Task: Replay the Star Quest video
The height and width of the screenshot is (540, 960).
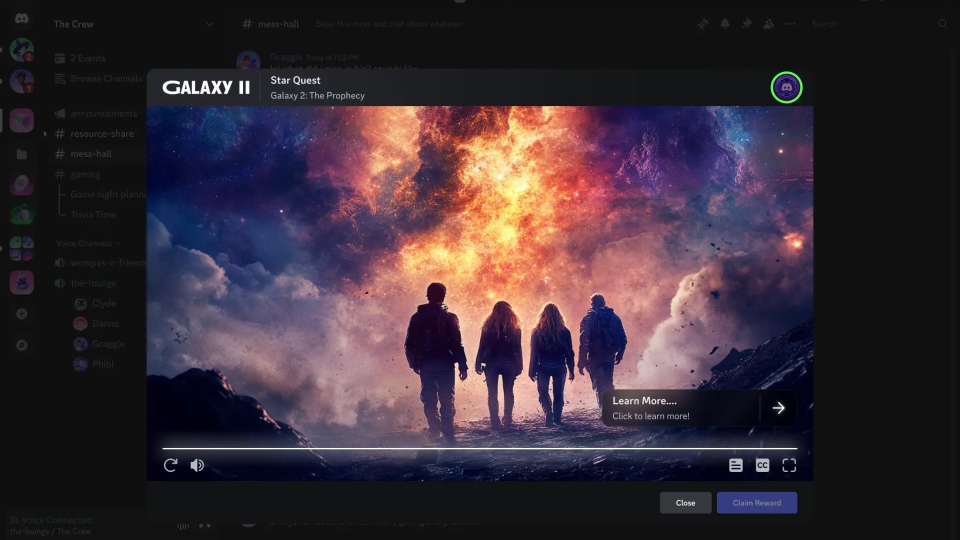Action: (x=171, y=465)
